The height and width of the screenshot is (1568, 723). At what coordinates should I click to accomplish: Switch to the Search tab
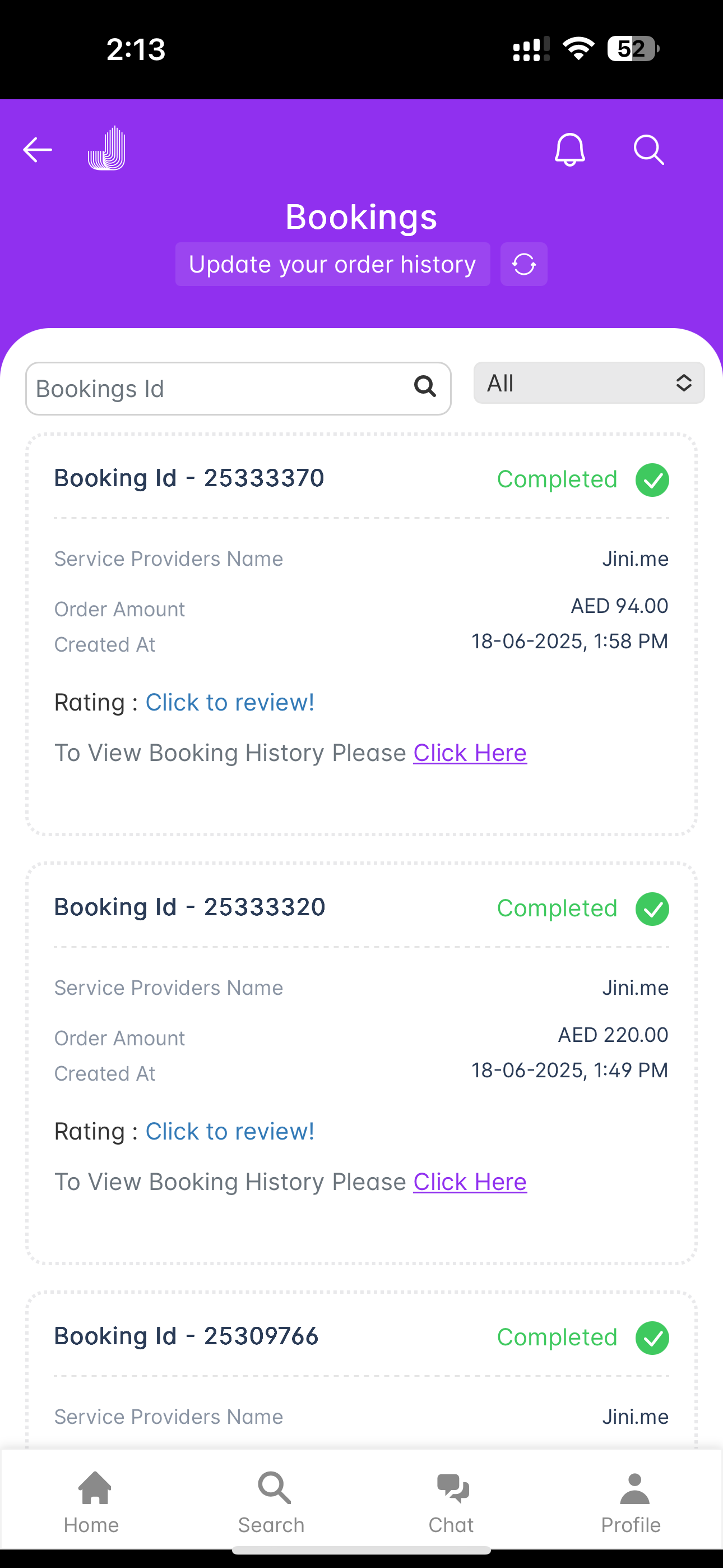point(271,1503)
